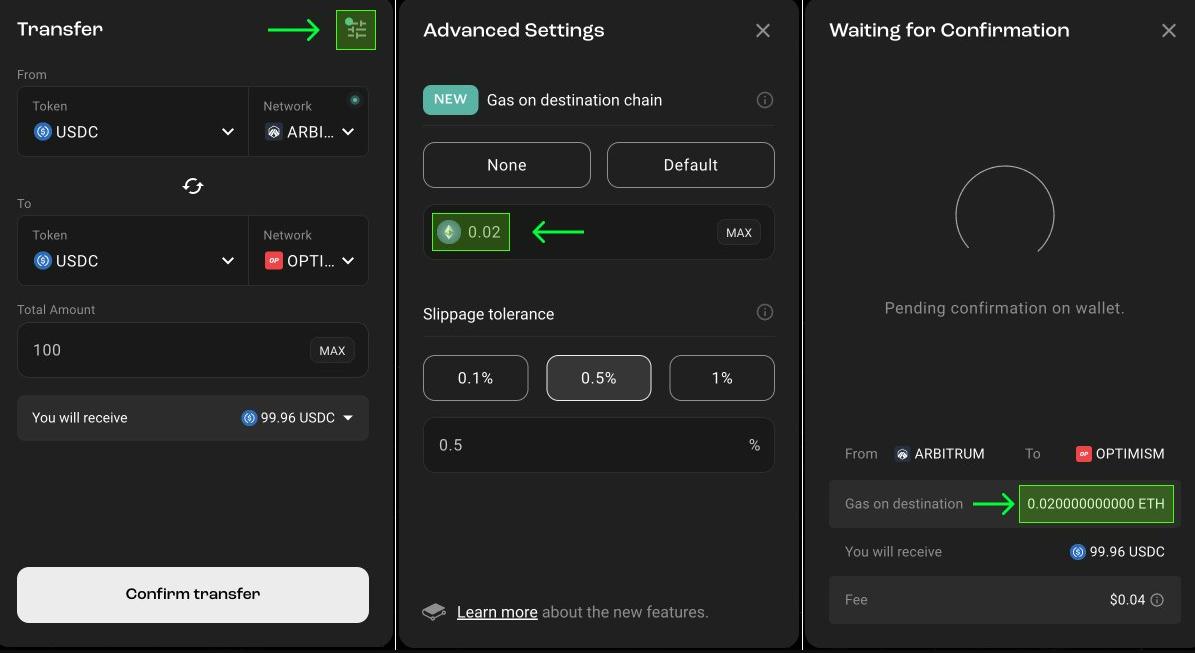Open the From network Arbitrum dropdown
The height and width of the screenshot is (653, 1195).
coord(309,132)
